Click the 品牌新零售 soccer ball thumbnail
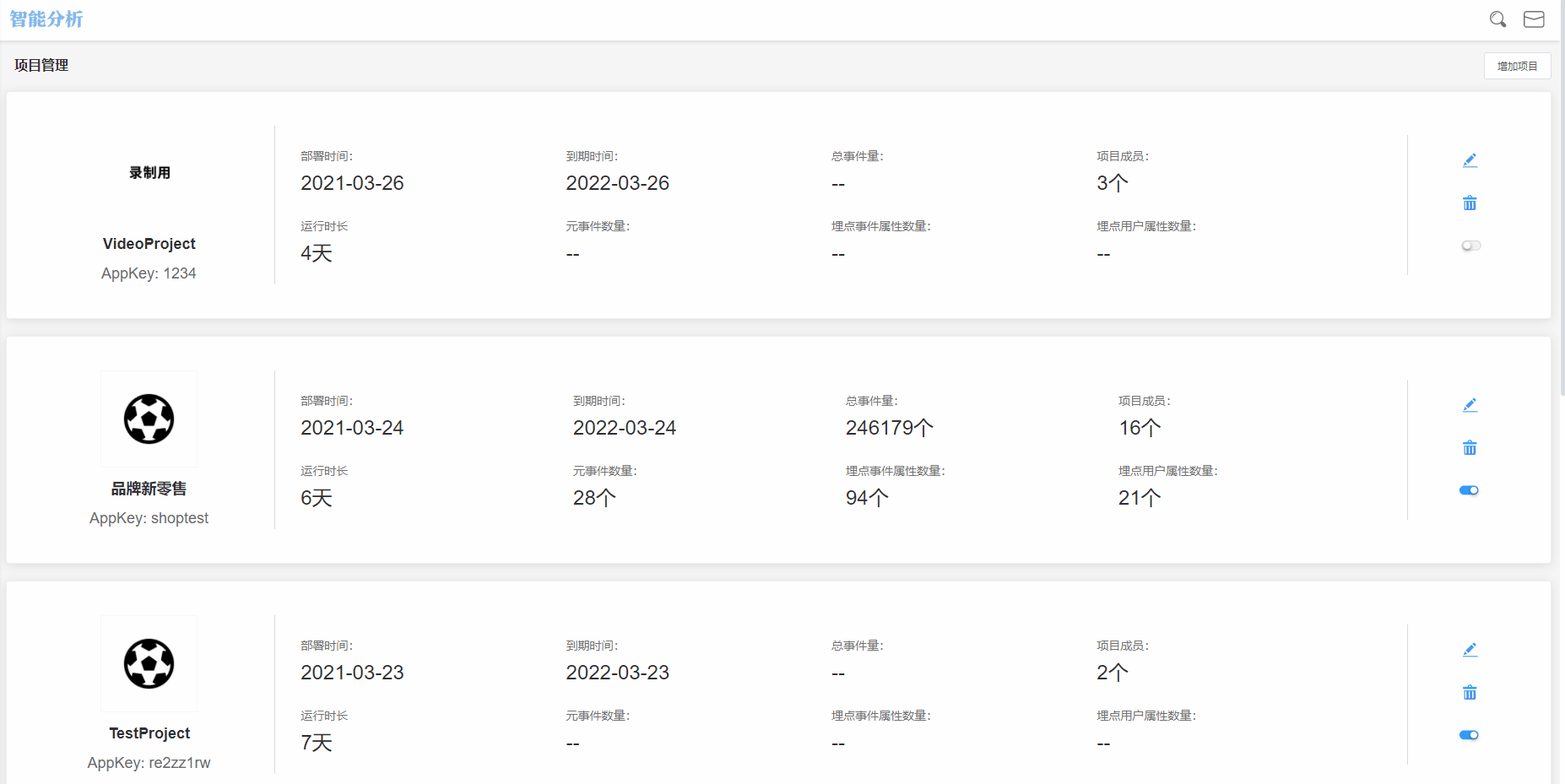The width and height of the screenshot is (1565, 784). tap(149, 419)
